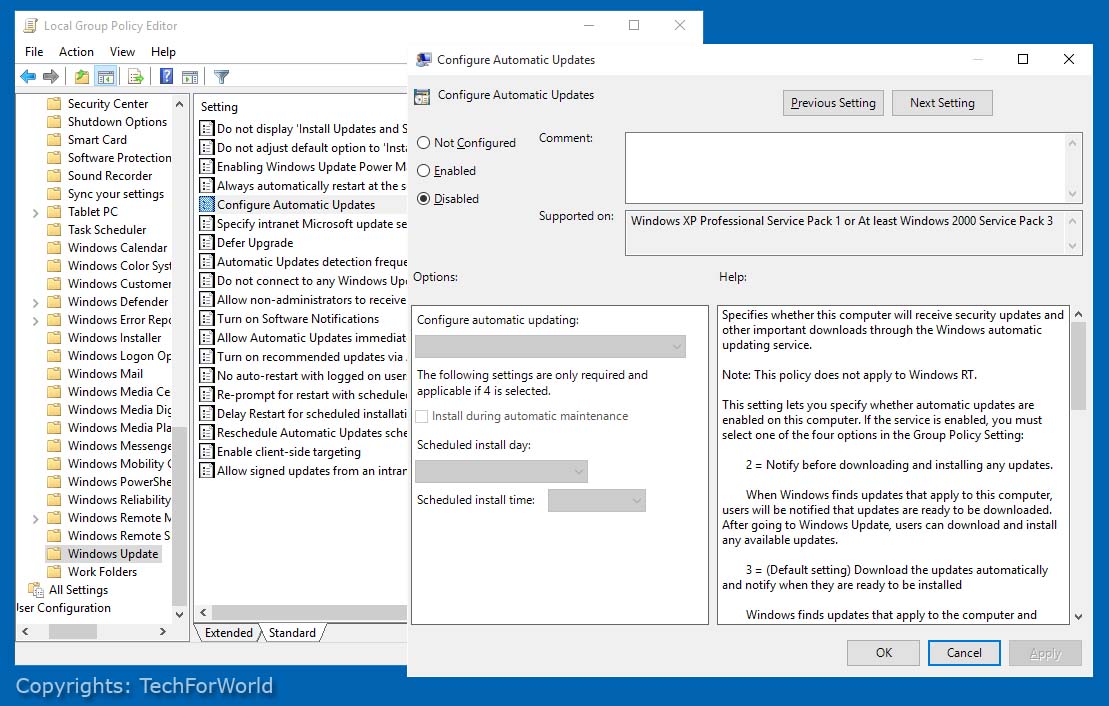1109x706 pixels.
Task: Click inside the Comment text box
Action: pos(846,168)
